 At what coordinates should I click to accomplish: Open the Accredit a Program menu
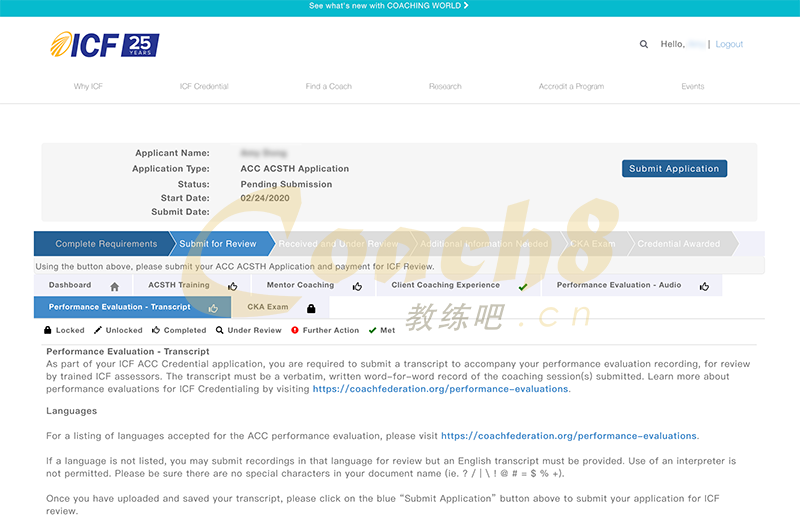[x=571, y=87]
